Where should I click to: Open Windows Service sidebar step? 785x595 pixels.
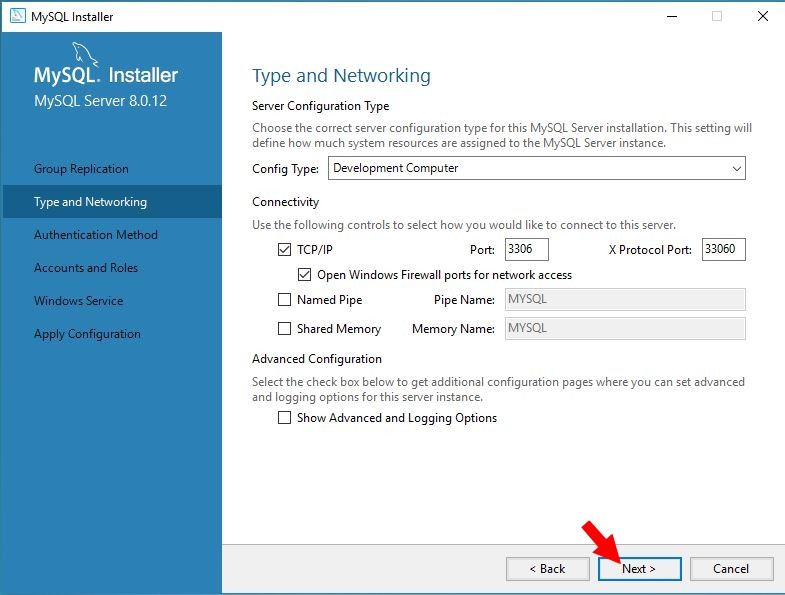coord(112,301)
